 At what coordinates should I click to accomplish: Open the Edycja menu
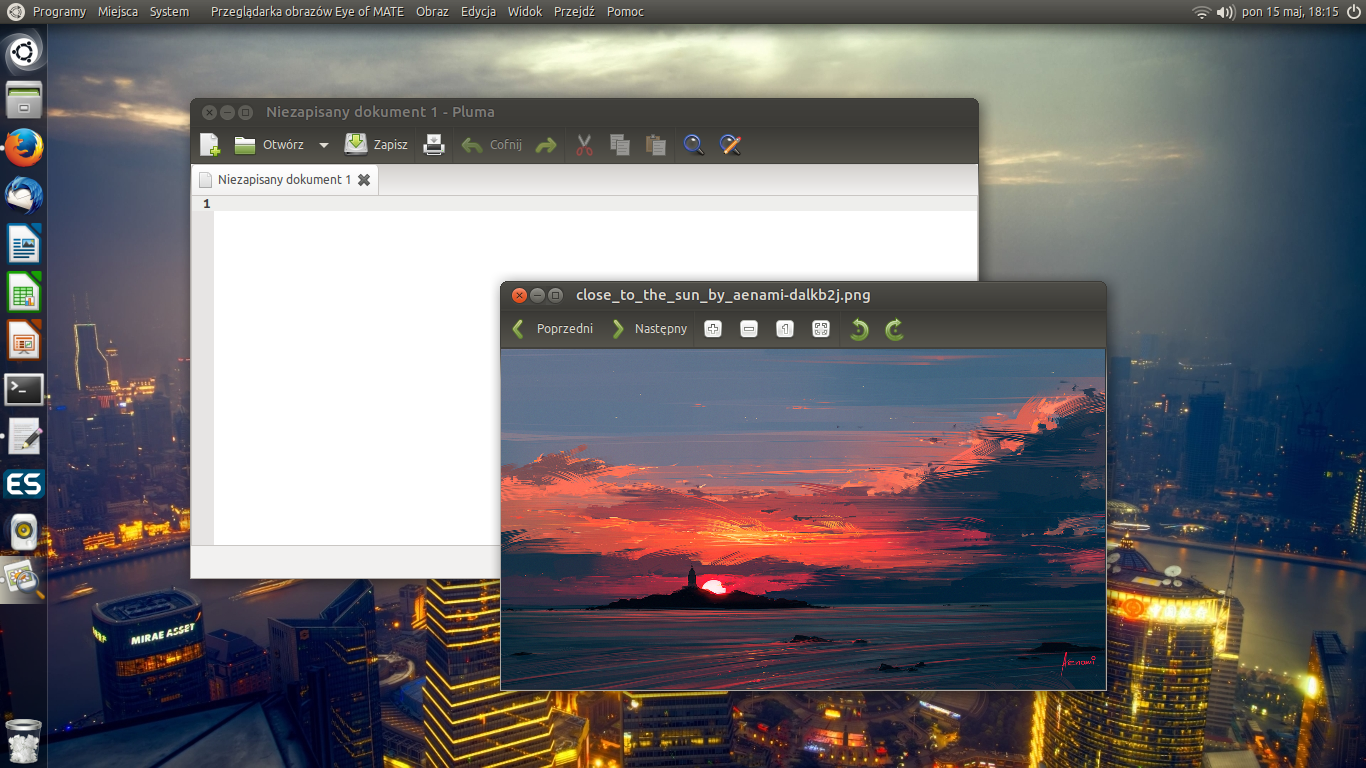(478, 12)
